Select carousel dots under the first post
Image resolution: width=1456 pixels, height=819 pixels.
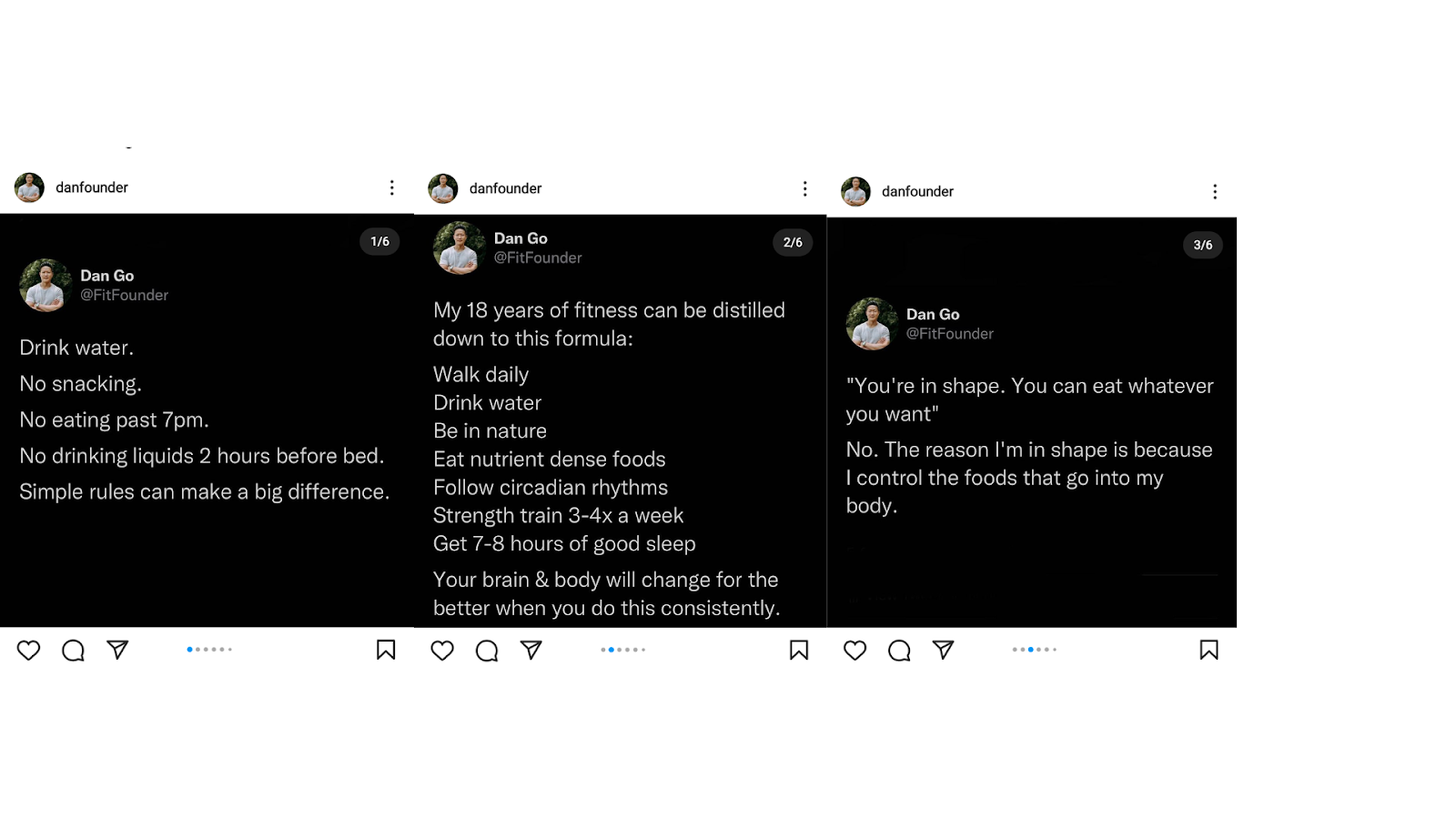pos(209,650)
